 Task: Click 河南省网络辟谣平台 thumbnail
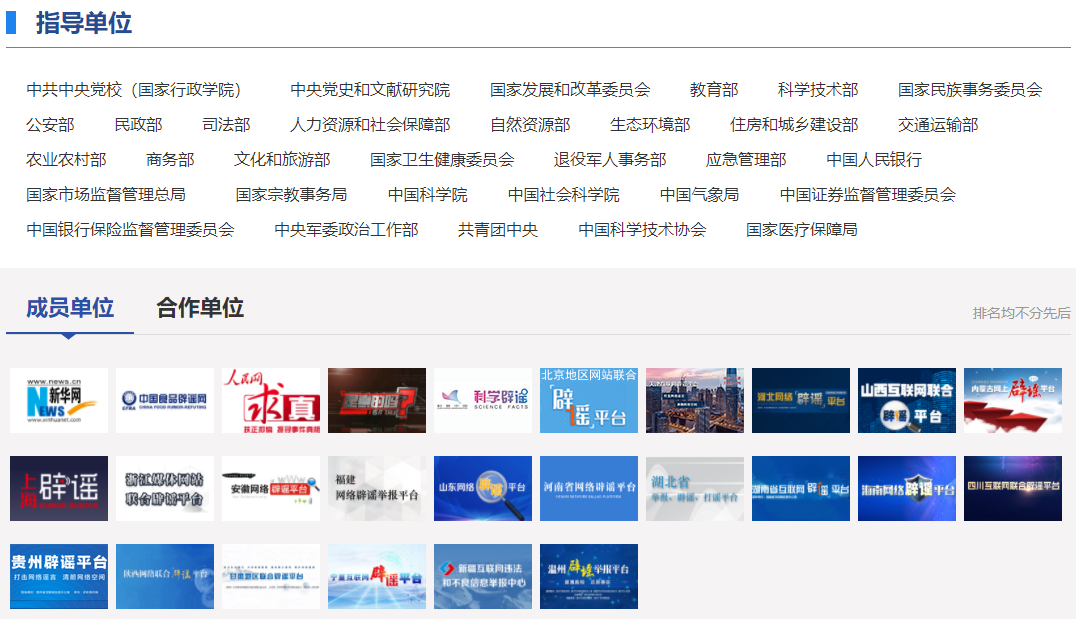pos(589,488)
